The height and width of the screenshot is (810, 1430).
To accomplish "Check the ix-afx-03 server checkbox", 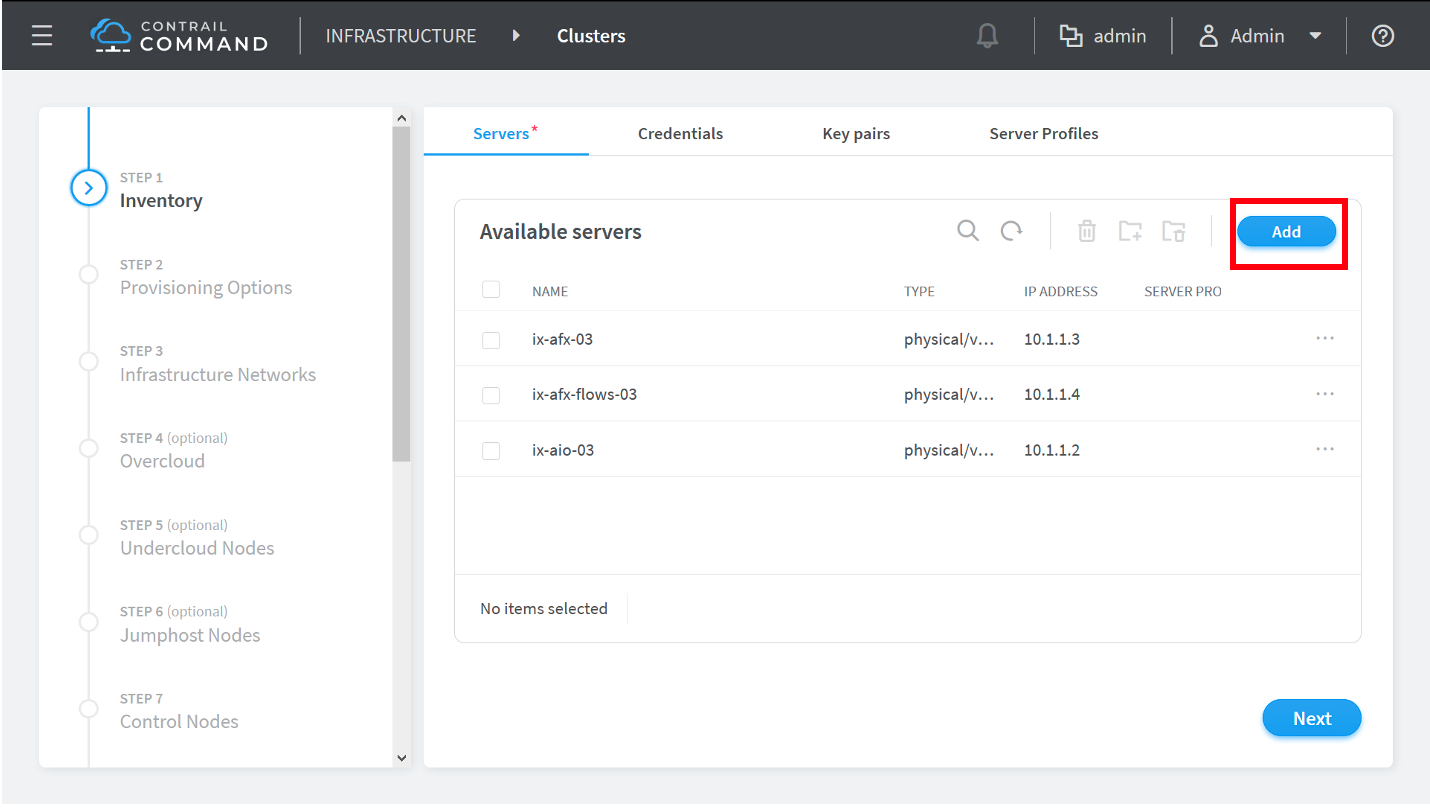I will click(x=491, y=340).
